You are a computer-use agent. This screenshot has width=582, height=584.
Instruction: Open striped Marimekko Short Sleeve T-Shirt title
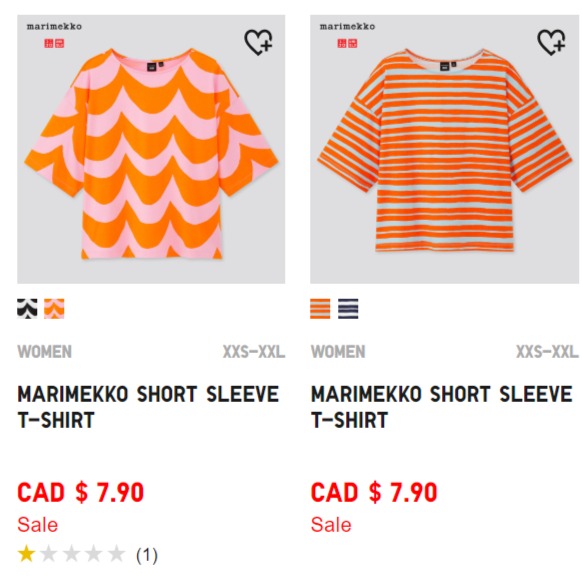pyautogui.click(x=442, y=407)
